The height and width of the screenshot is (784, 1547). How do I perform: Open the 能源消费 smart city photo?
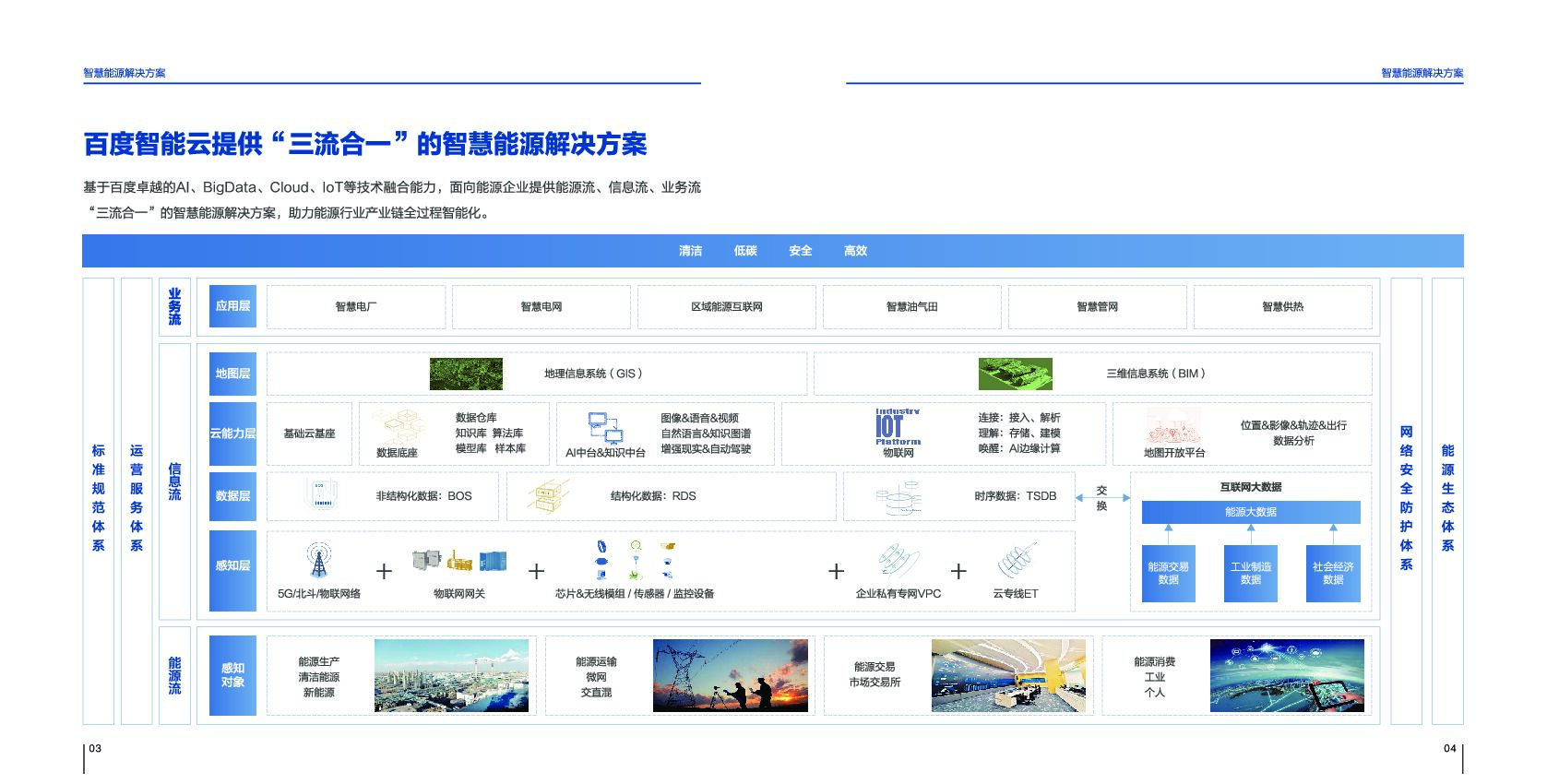tap(1287, 676)
